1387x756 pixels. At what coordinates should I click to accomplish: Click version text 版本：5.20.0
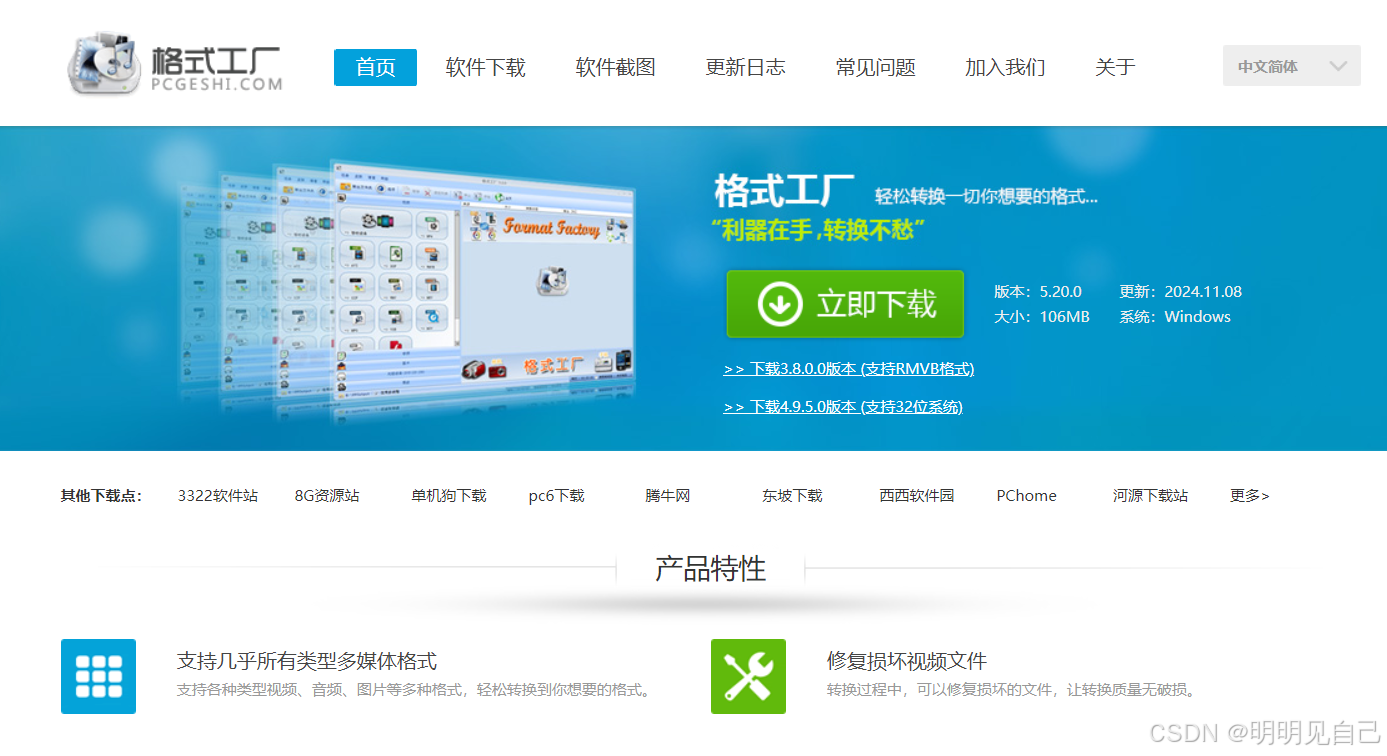[1038, 292]
